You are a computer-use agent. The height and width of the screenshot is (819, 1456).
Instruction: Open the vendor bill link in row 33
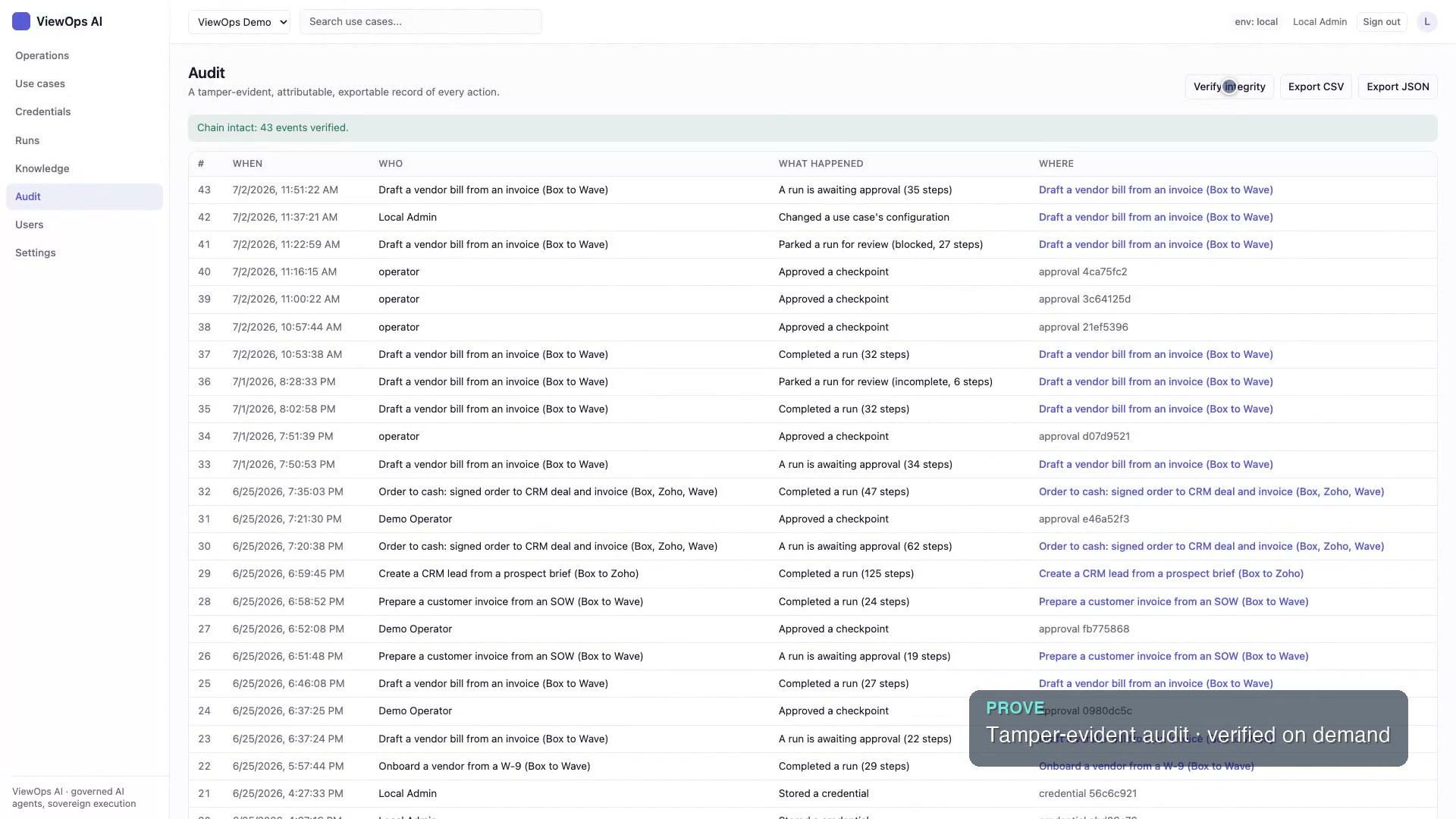[1156, 464]
